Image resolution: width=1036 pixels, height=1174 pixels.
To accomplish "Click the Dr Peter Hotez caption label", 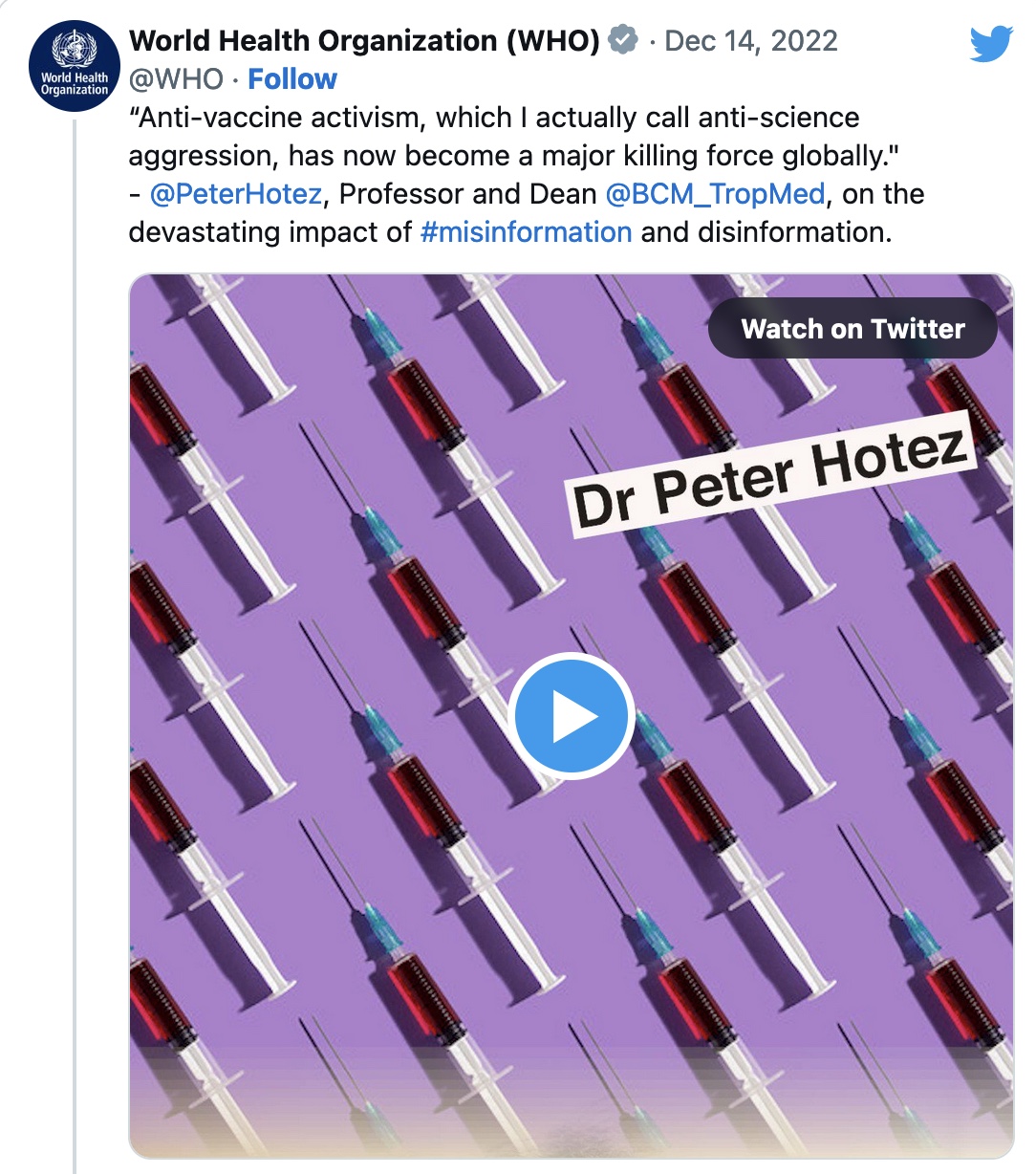I will 770,474.
